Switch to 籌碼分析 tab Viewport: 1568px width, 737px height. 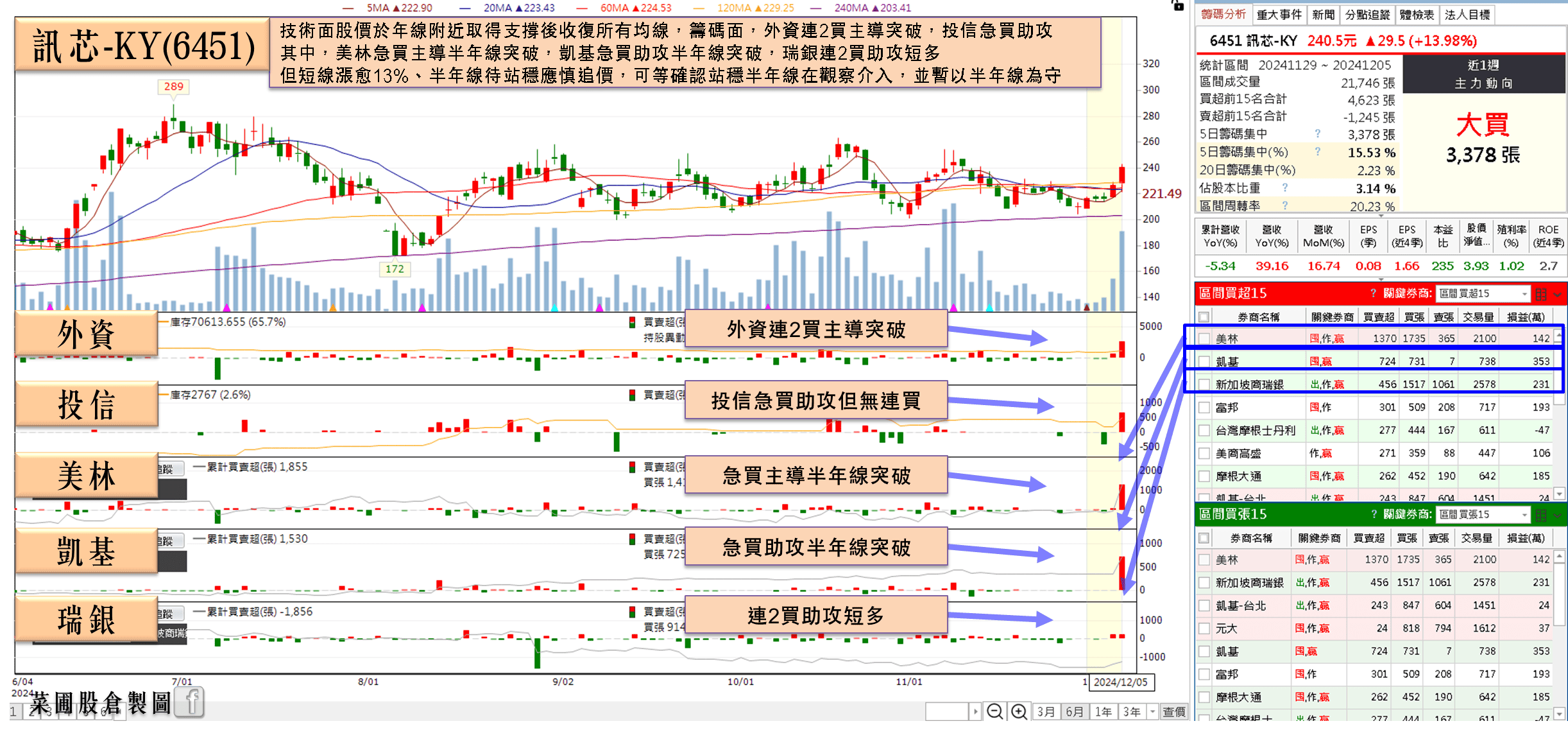pyautogui.click(x=1223, y=14)
